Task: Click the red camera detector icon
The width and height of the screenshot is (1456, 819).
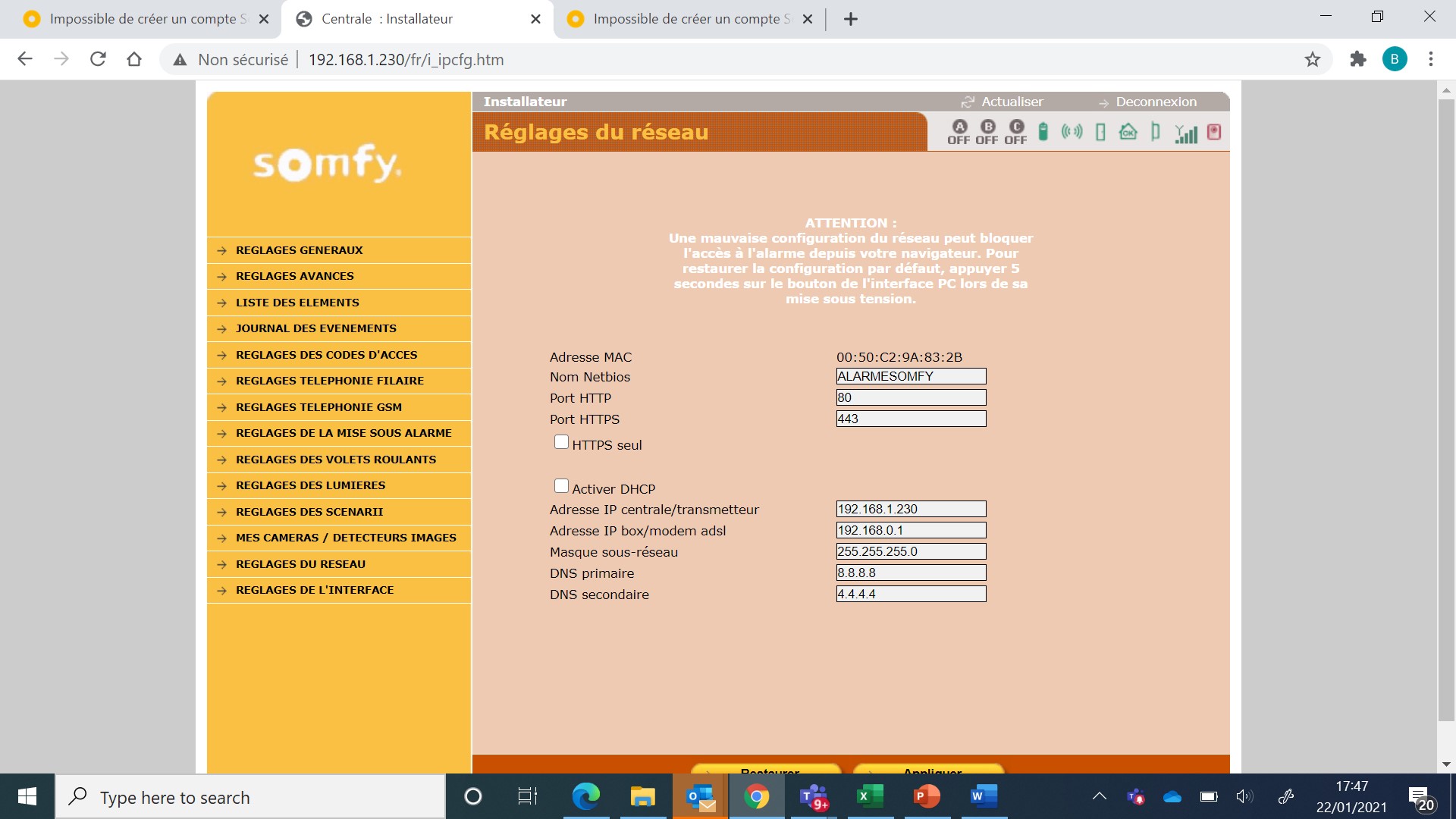Action: [x=1214, y=132]
